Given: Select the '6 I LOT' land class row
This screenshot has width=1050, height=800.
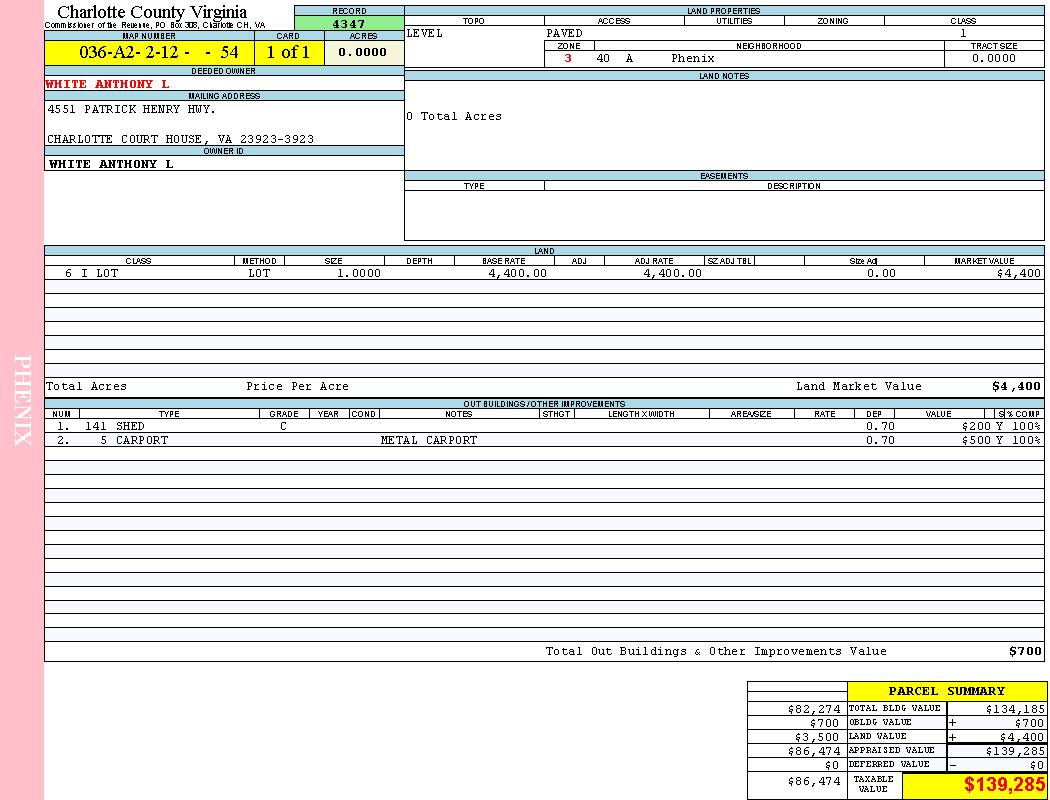Looking at the screenshot, I should click(x=92, y=273).
